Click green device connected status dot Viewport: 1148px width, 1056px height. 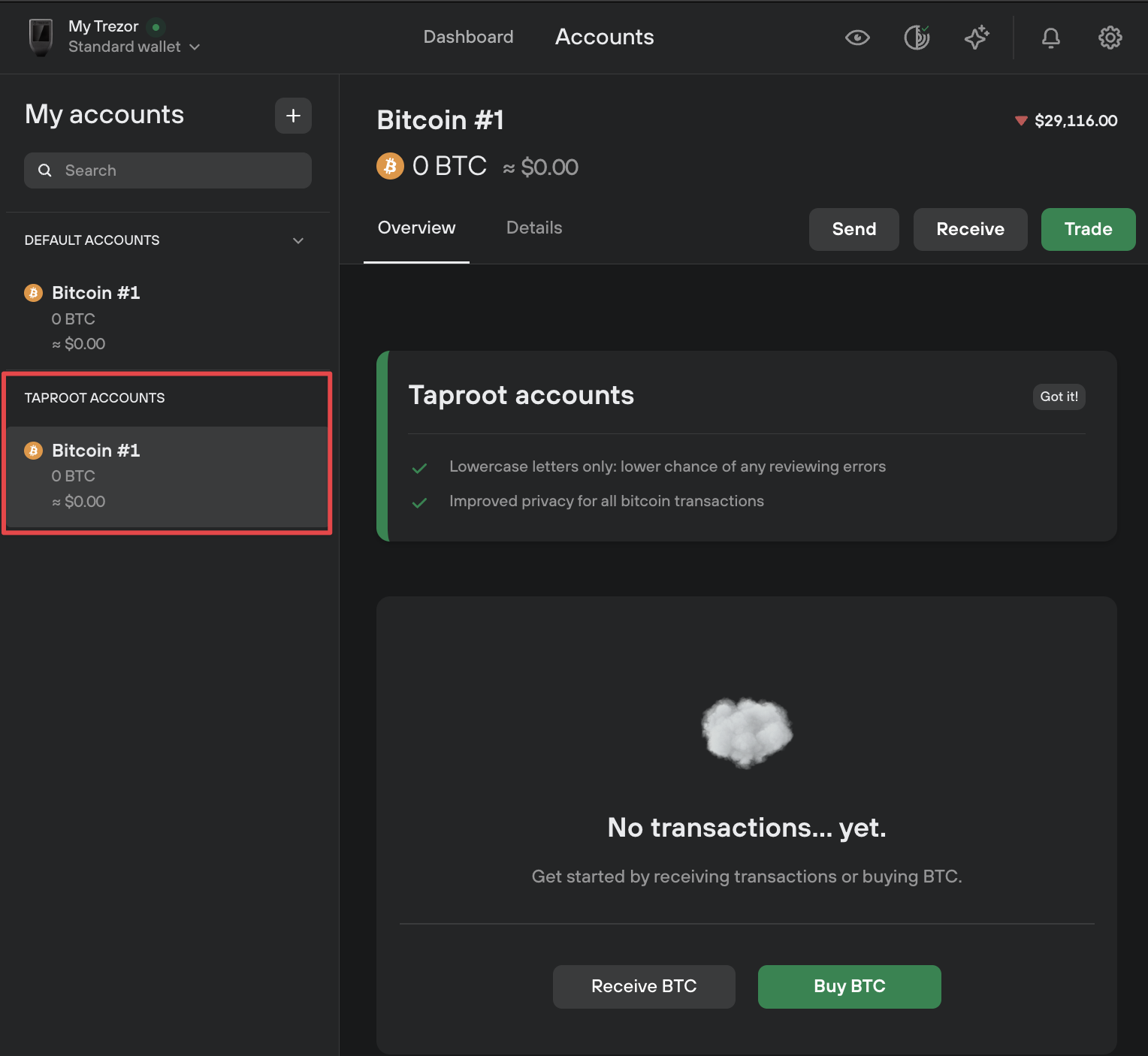pyautogui.click(x=156, y=27)
